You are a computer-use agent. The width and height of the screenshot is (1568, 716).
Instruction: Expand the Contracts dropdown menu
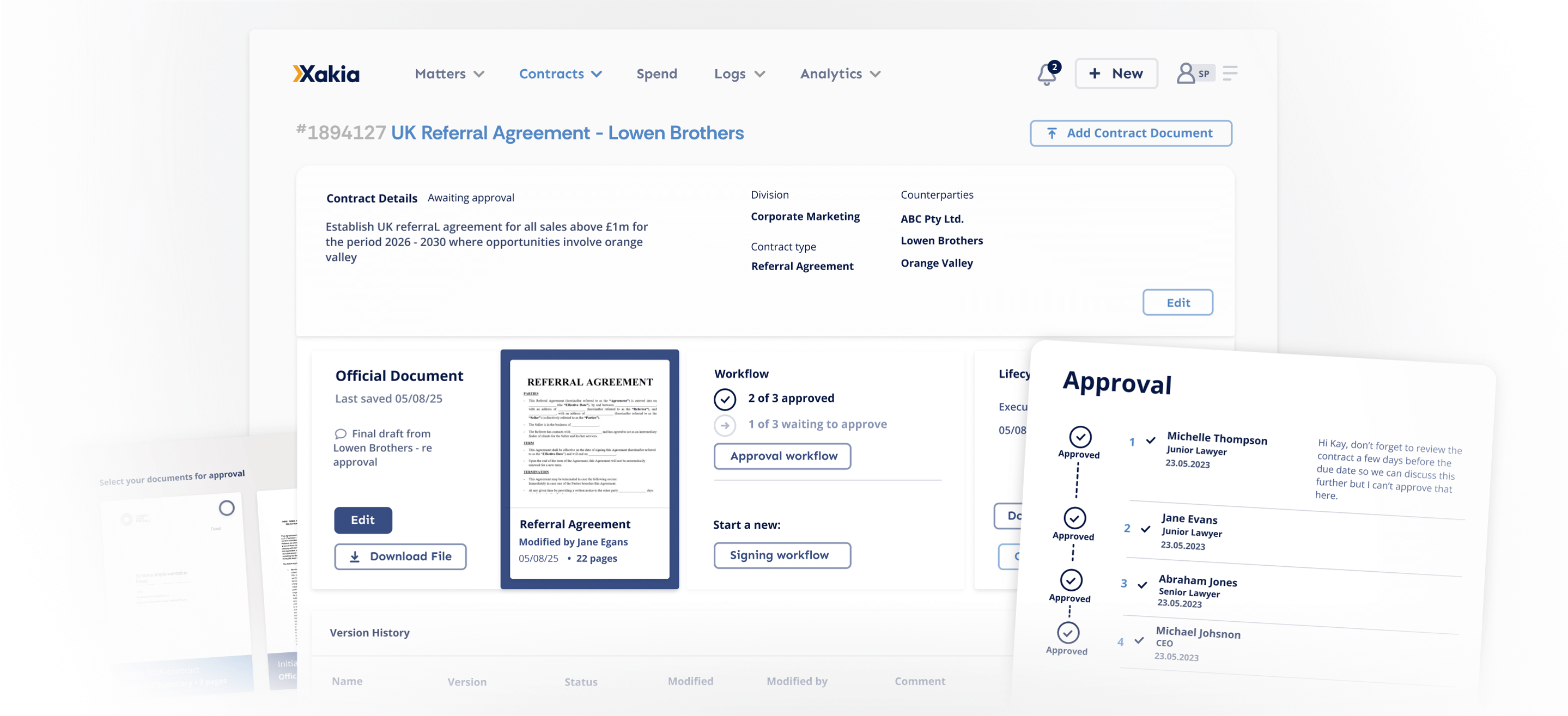click(x=560, y=74)
